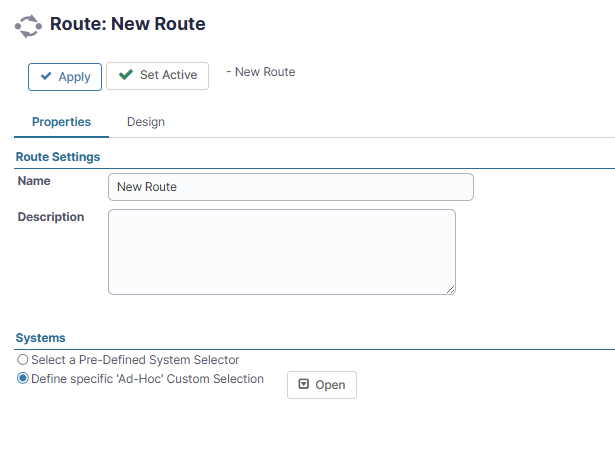Click the Route Settings section heading

[58, 157]
